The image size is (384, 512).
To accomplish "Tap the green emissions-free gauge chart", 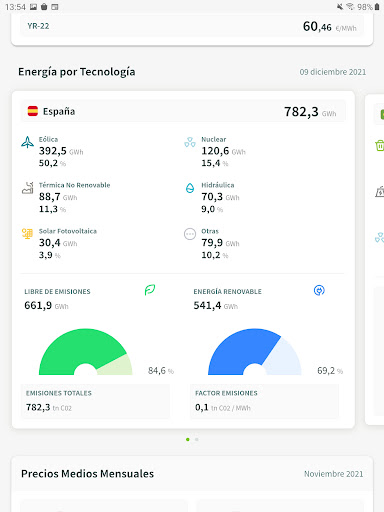I will pos(86,352).
